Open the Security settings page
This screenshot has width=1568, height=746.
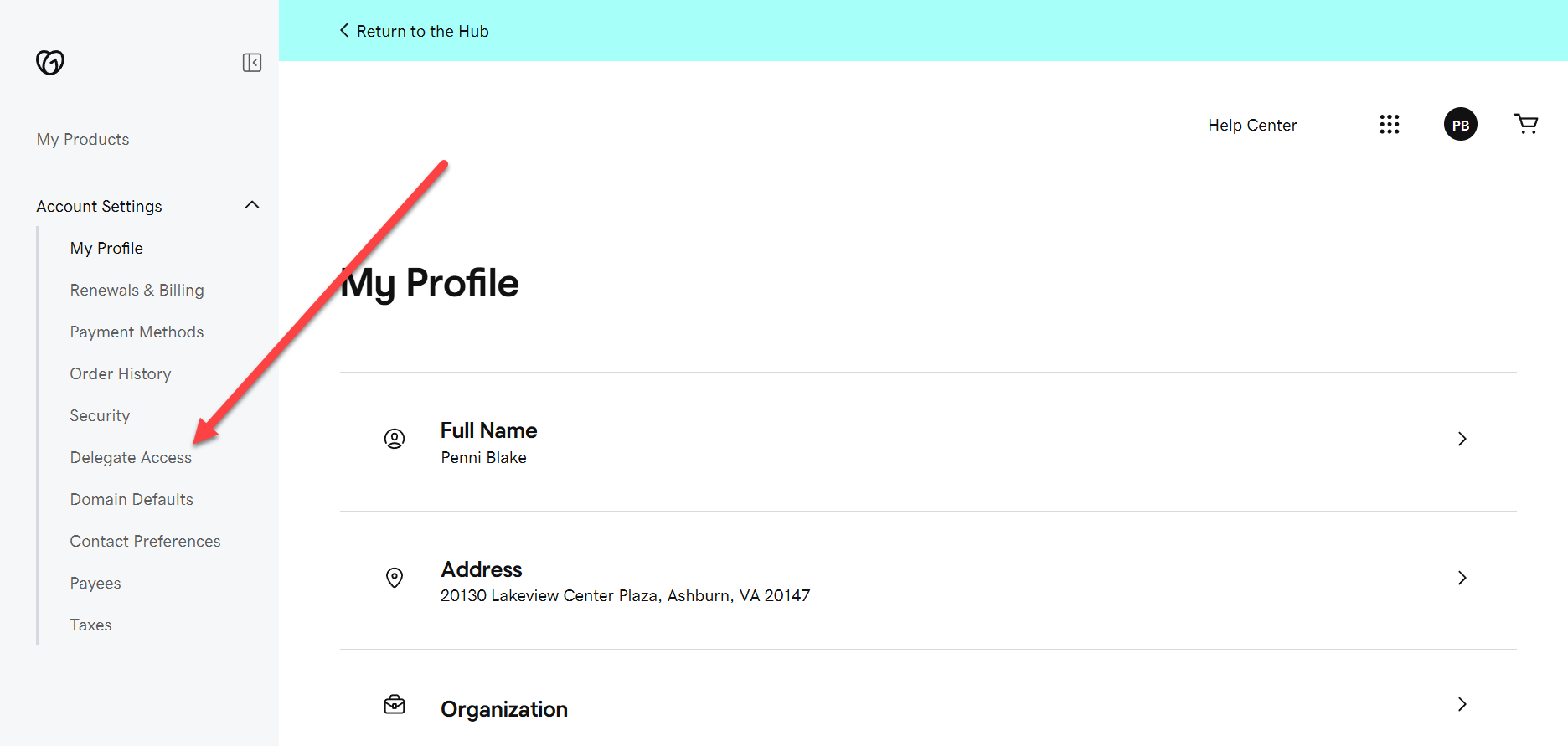(x=100, y=415)
